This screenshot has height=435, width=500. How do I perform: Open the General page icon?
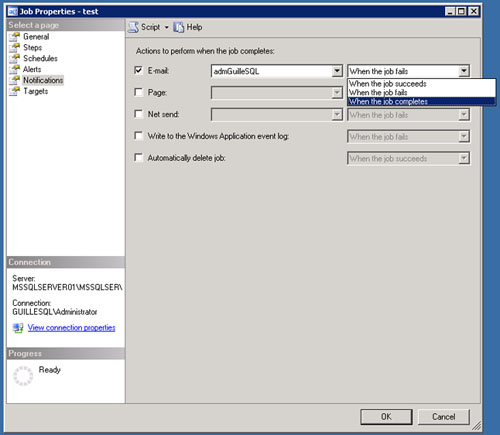(x=14, y=36)
